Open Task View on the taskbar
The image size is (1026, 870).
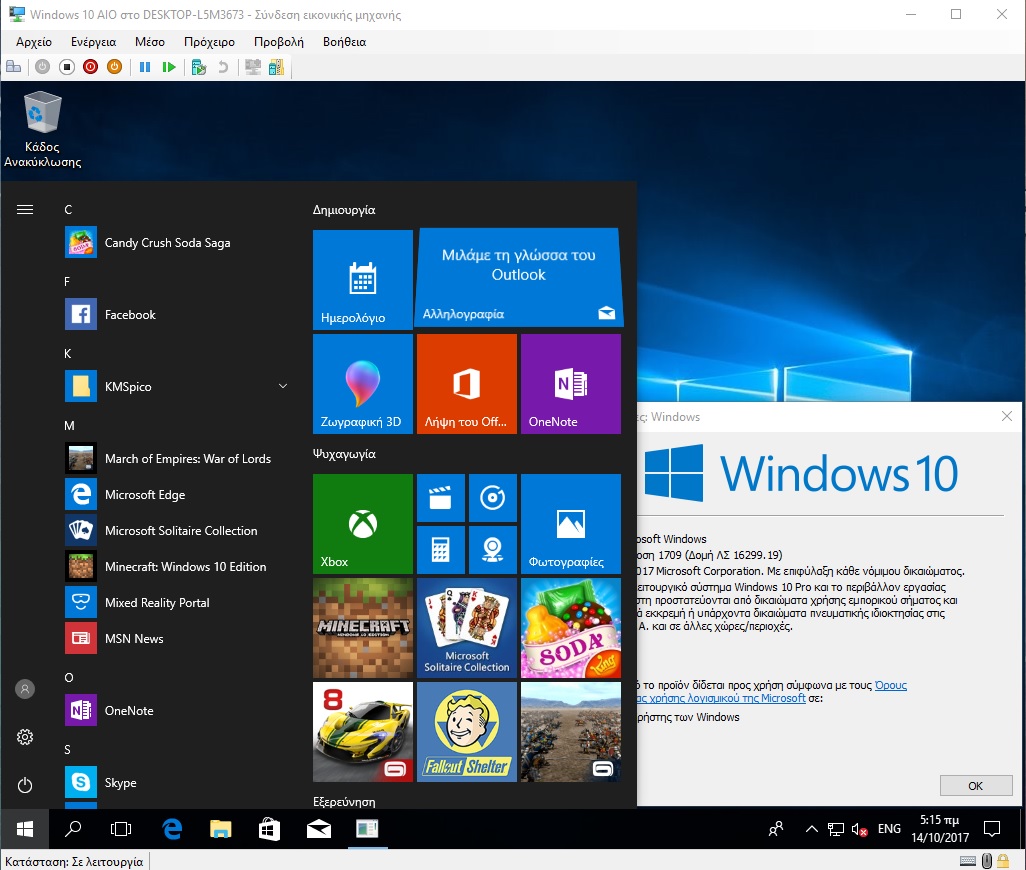click(x=121, y=829)
